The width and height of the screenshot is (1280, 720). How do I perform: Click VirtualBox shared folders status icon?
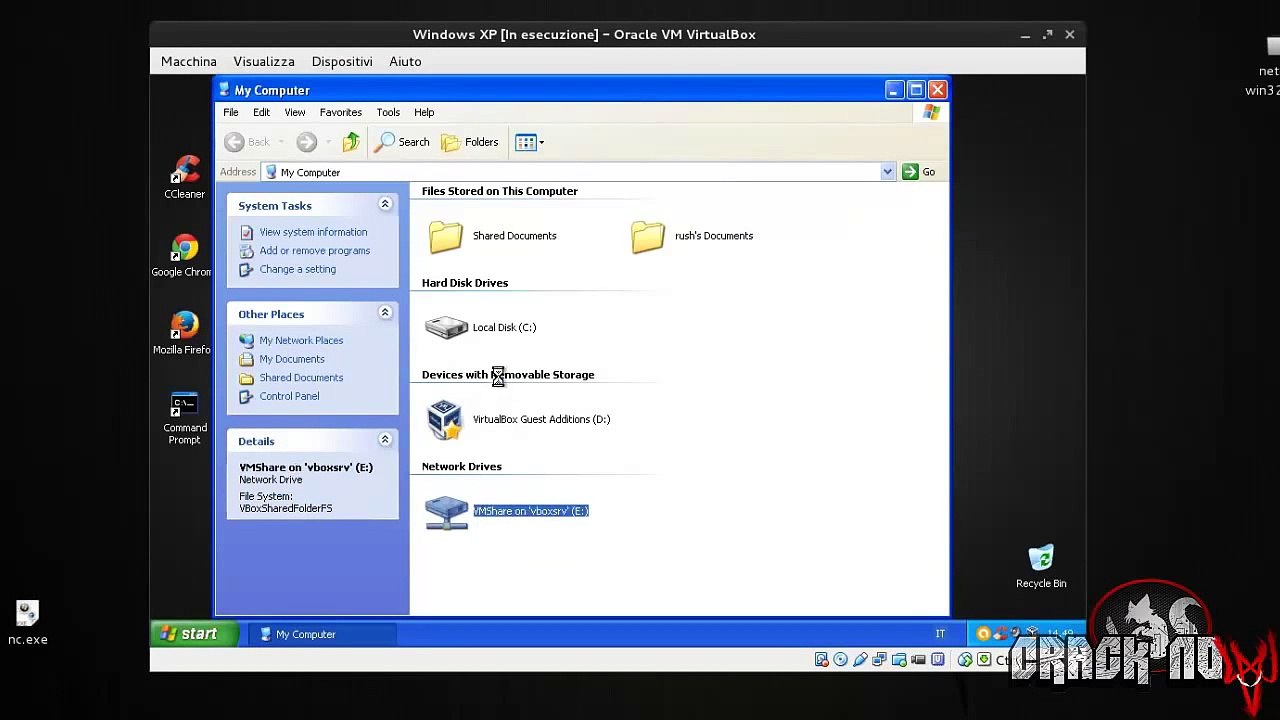899,660
